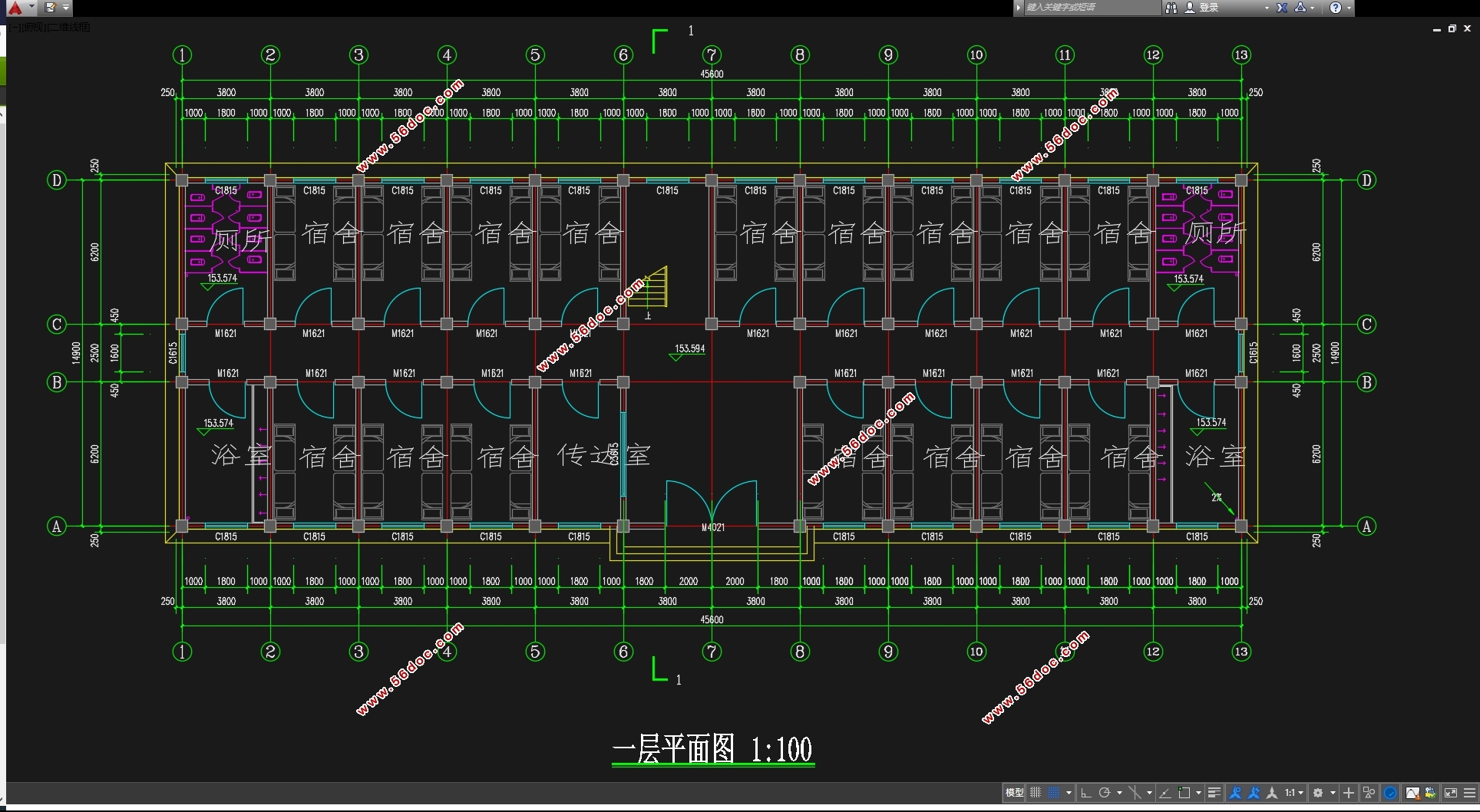1480x812 pixels.
Task: Toggle ortho mode in status bar
Action: point(1085,793)
